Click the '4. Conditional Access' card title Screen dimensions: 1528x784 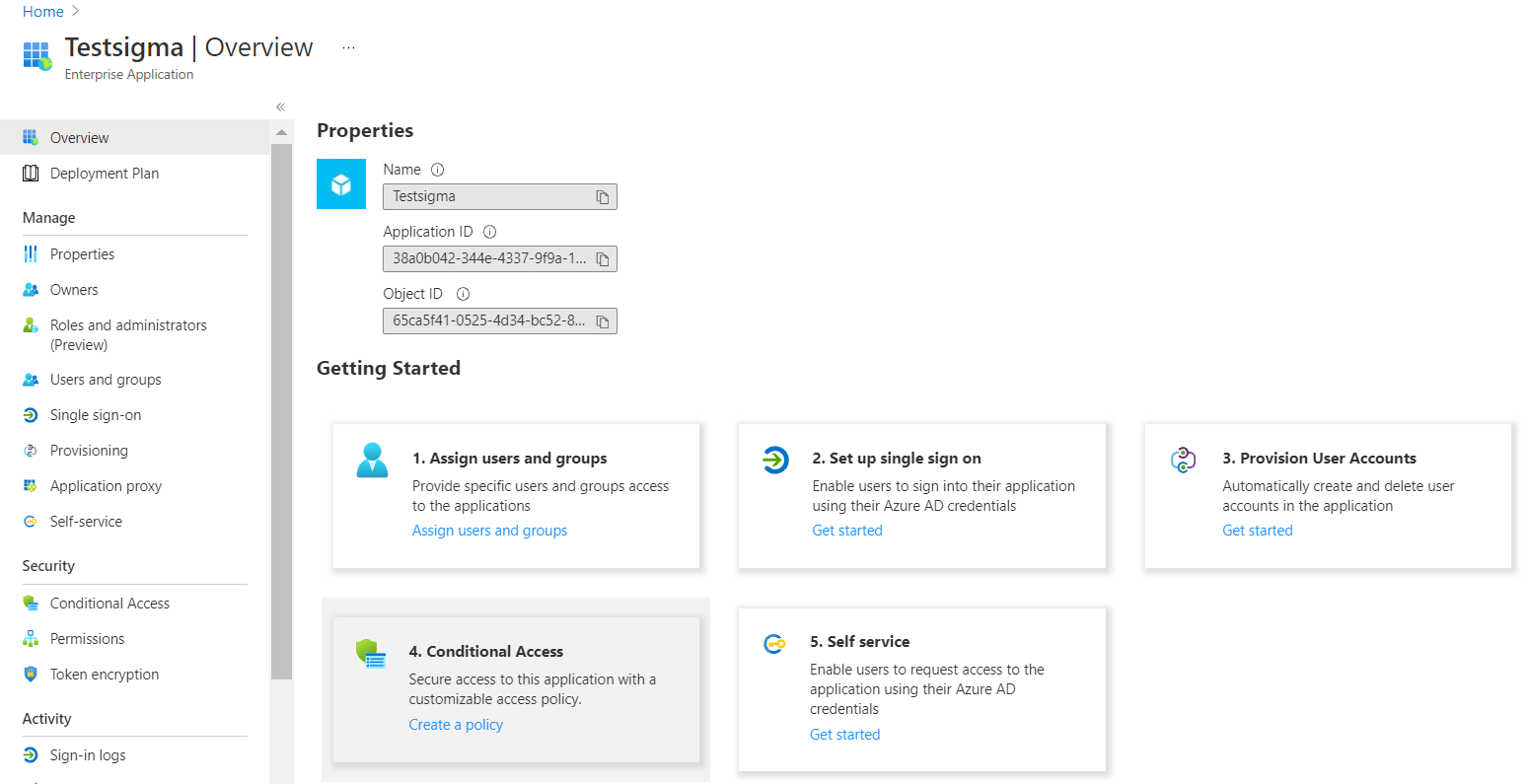[486, 652]
